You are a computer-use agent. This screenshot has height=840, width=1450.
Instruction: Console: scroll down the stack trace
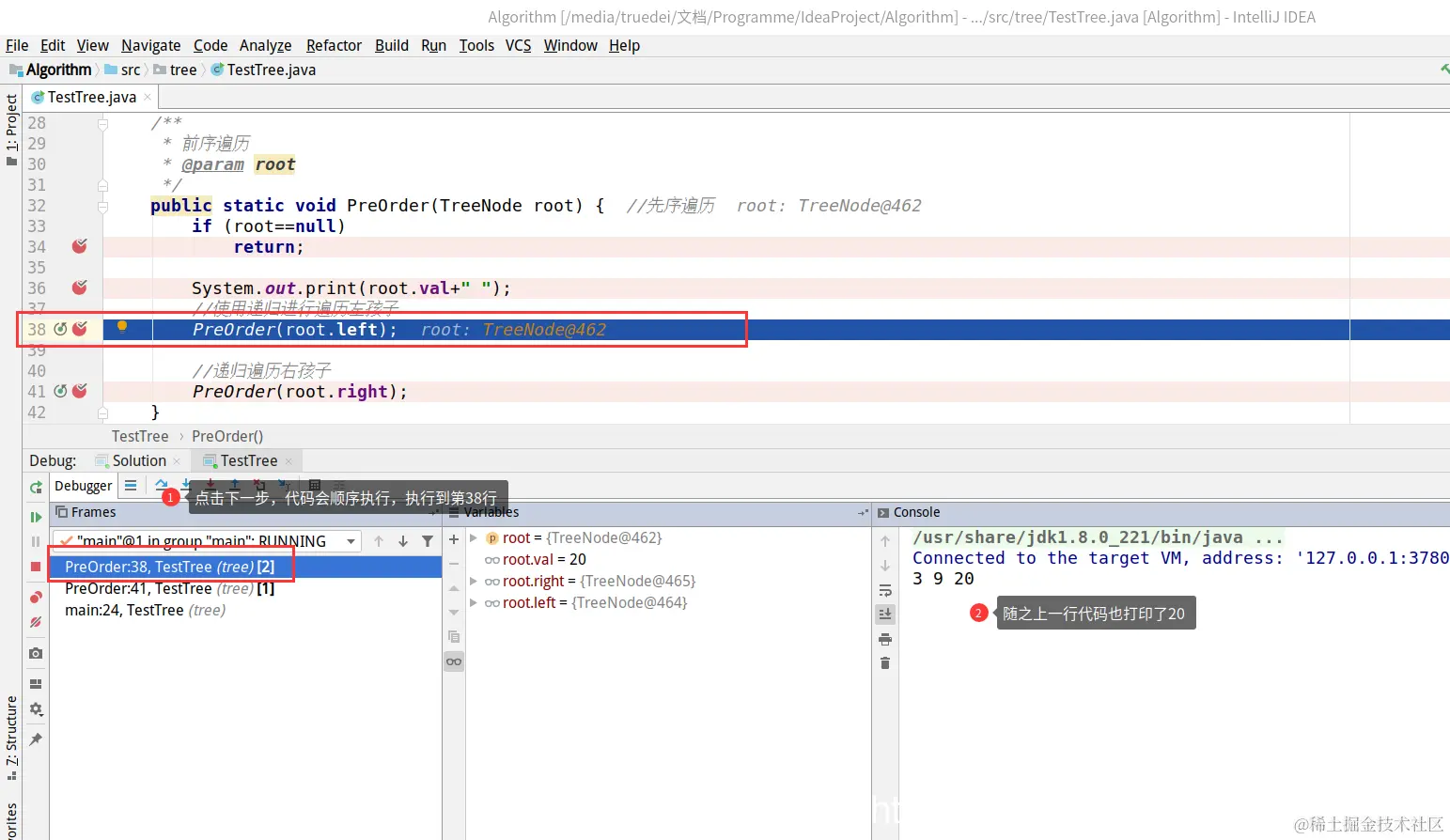coord(885,566)
